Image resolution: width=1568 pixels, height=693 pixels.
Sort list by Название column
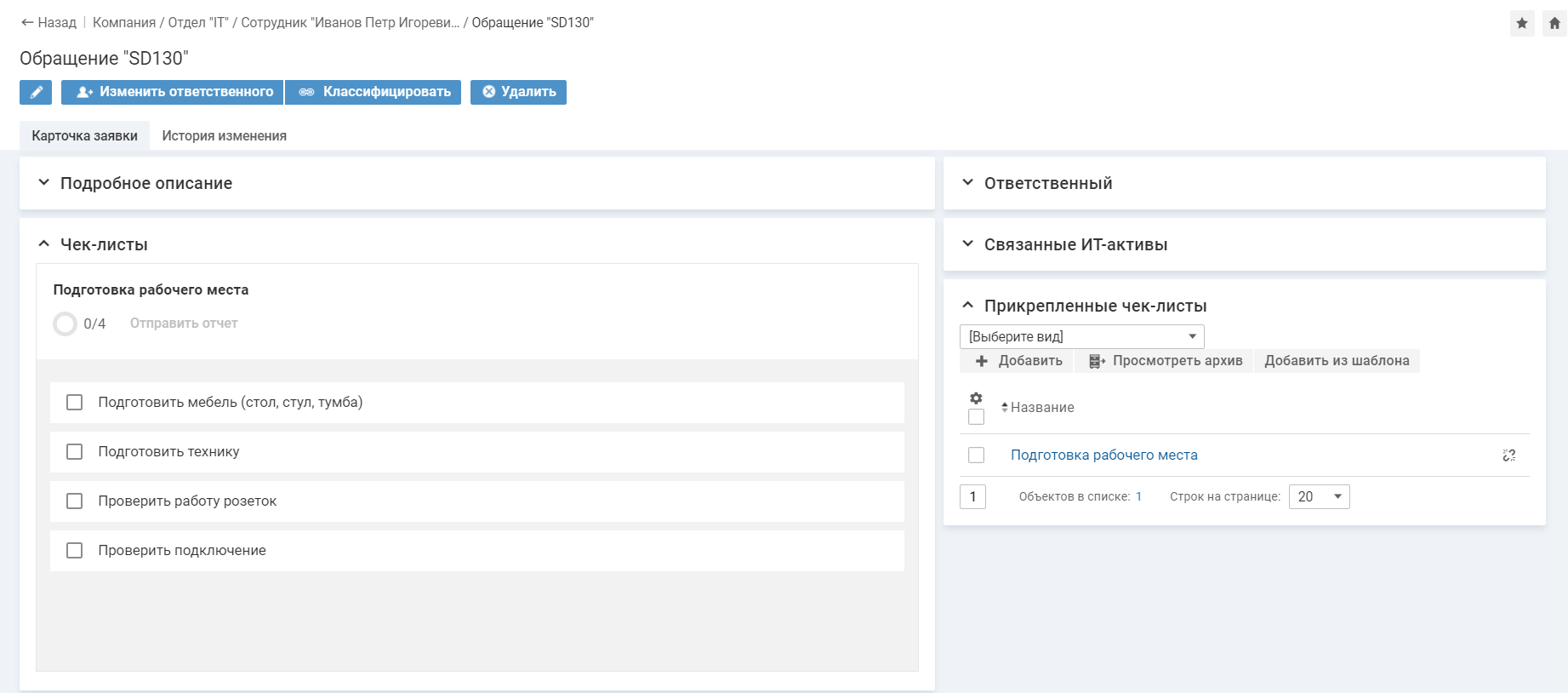(1041, 408)
